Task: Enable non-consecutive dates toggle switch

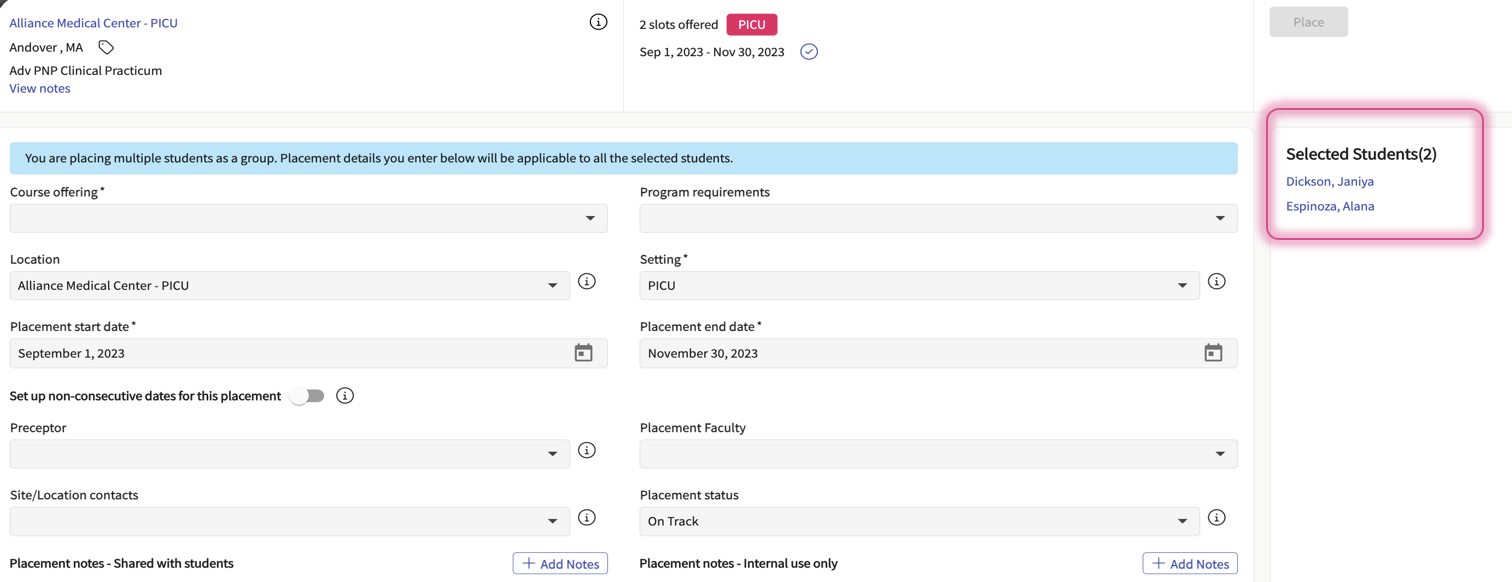Action: click(x=307, y=396)
